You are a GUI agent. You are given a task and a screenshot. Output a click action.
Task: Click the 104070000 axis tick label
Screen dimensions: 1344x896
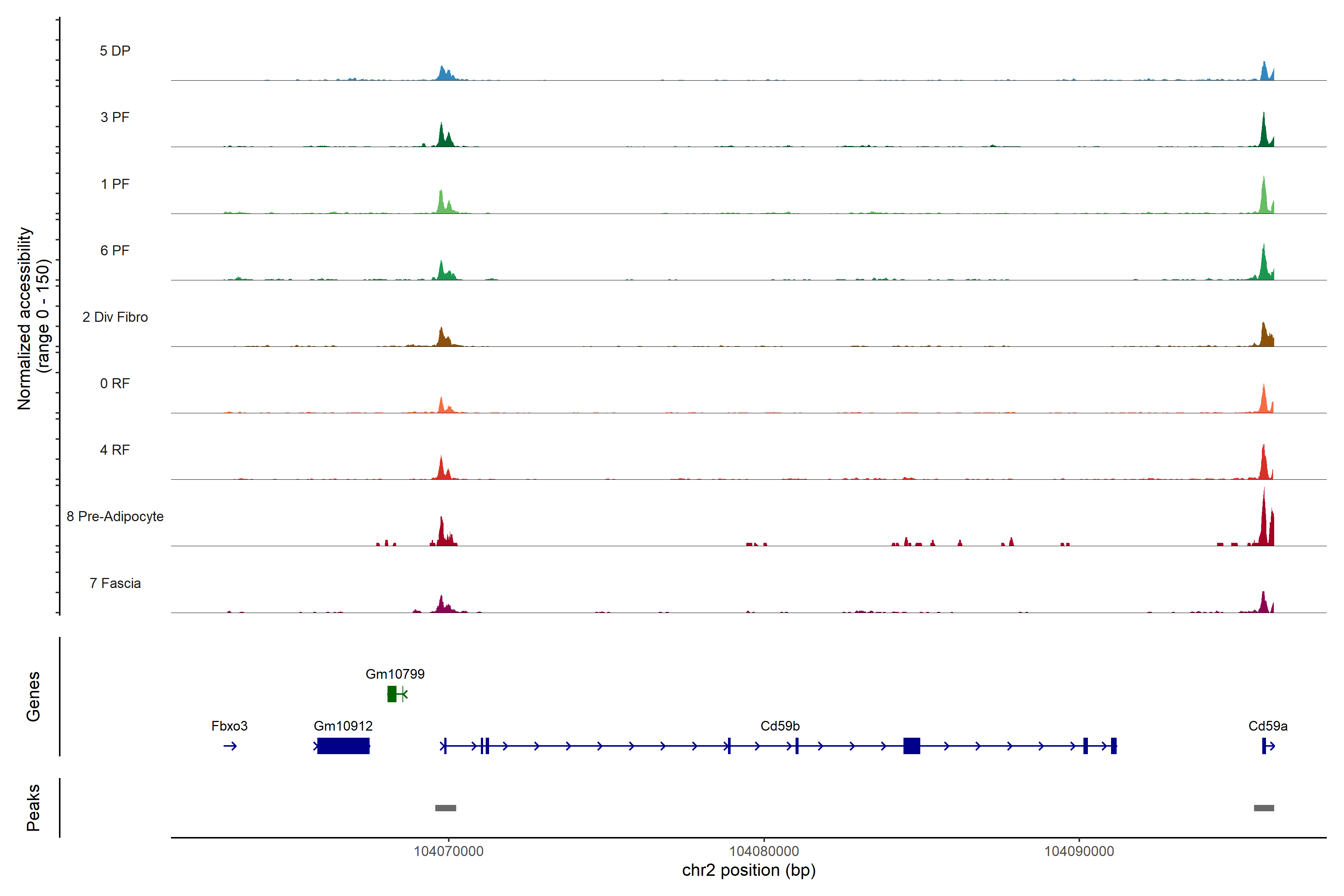click(x=449, y=852)
